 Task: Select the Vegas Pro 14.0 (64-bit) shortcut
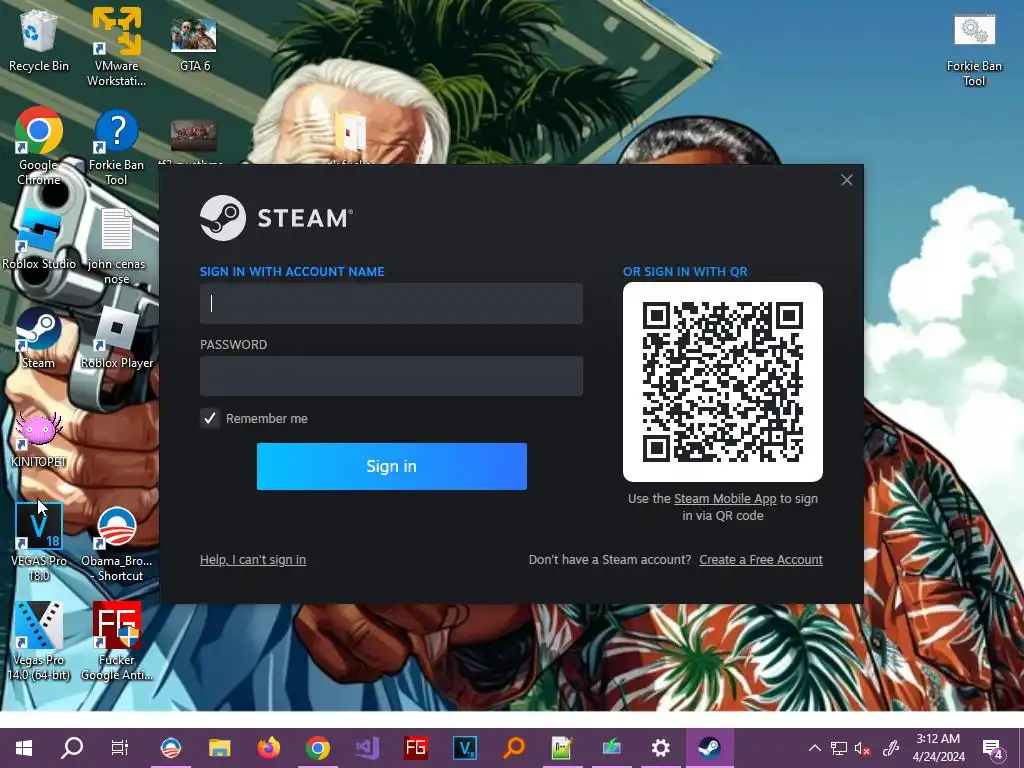click(39, 640)
